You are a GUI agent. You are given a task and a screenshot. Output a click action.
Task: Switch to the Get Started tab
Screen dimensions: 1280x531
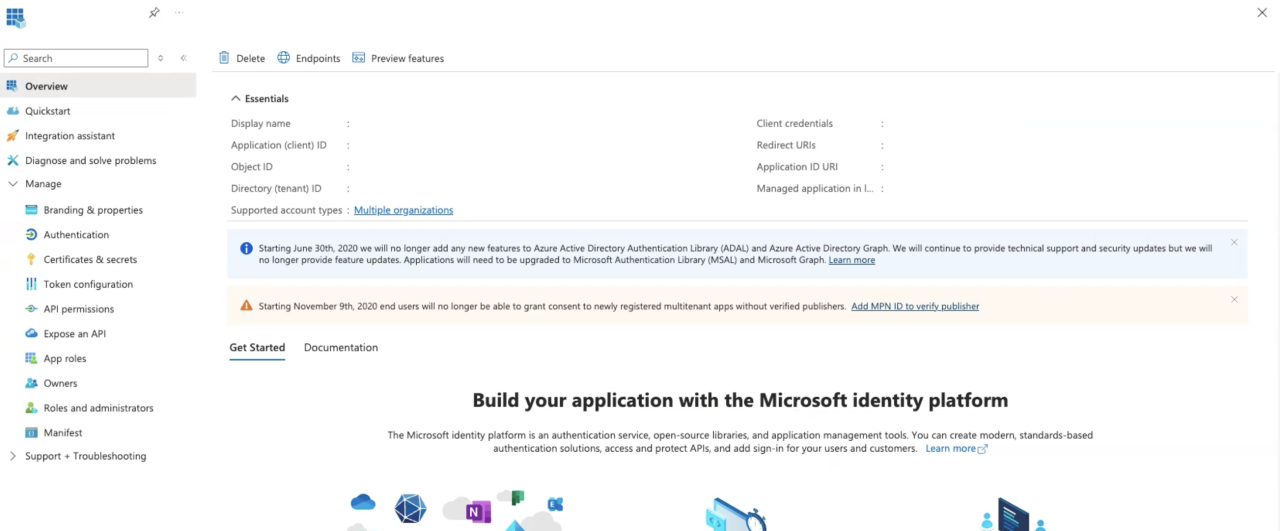coord(257,348)
